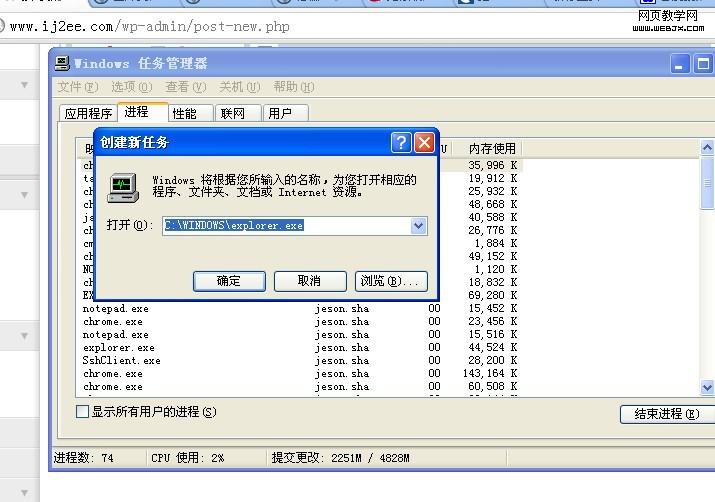Click the scroll down arrow in process list

pos(707,387)
